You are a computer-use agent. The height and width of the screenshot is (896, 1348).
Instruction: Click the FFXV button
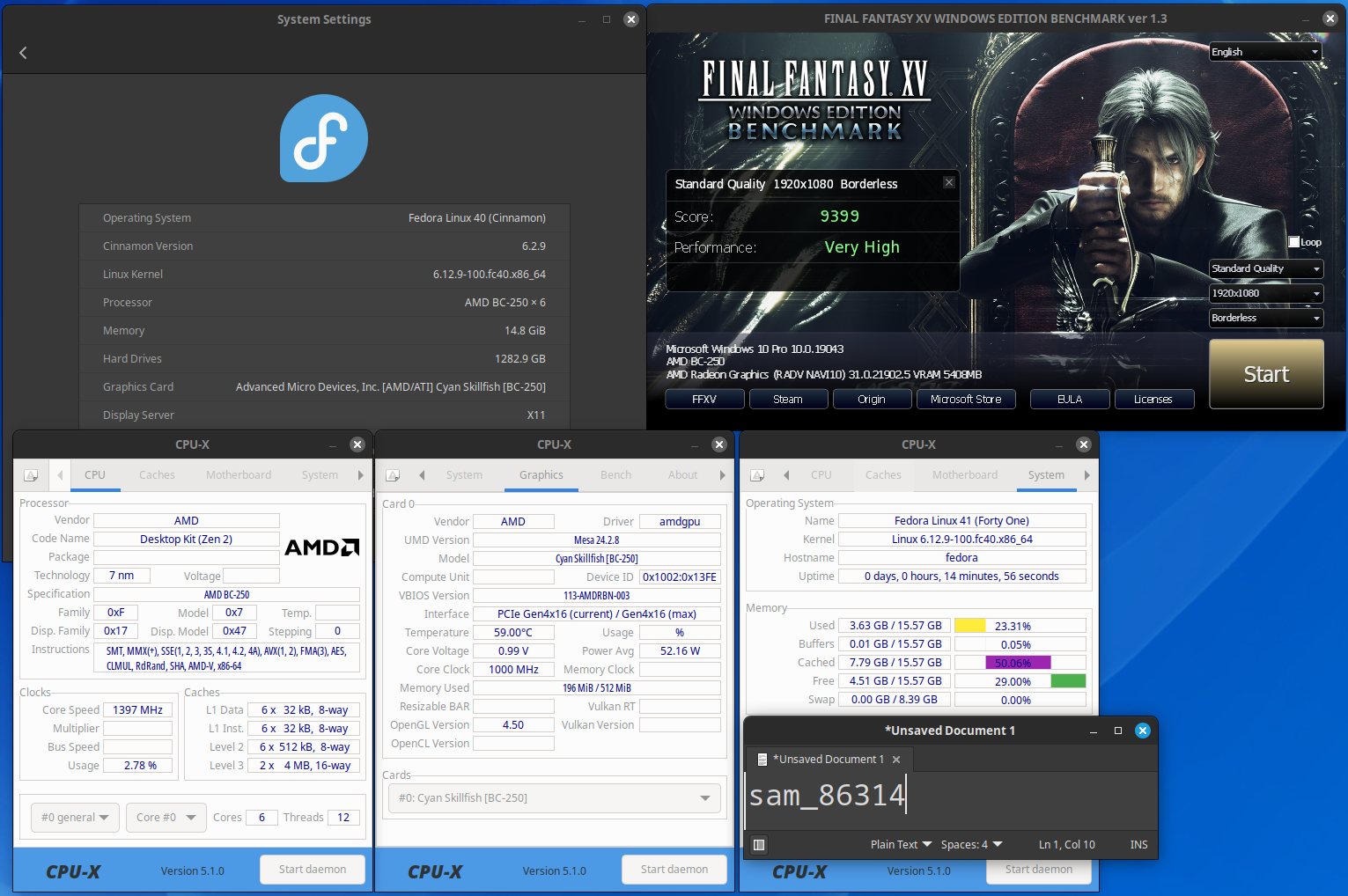point(704,400)
